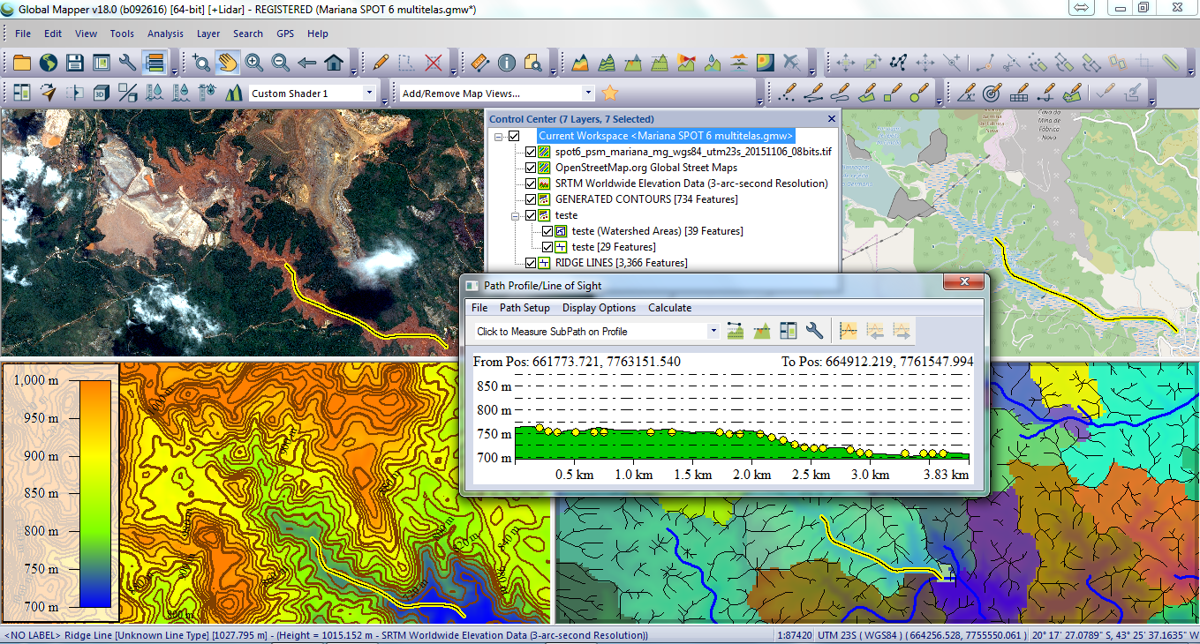1200x644 pixels.
Task: Open the Path Setup menu
Action: pos(524,308)
